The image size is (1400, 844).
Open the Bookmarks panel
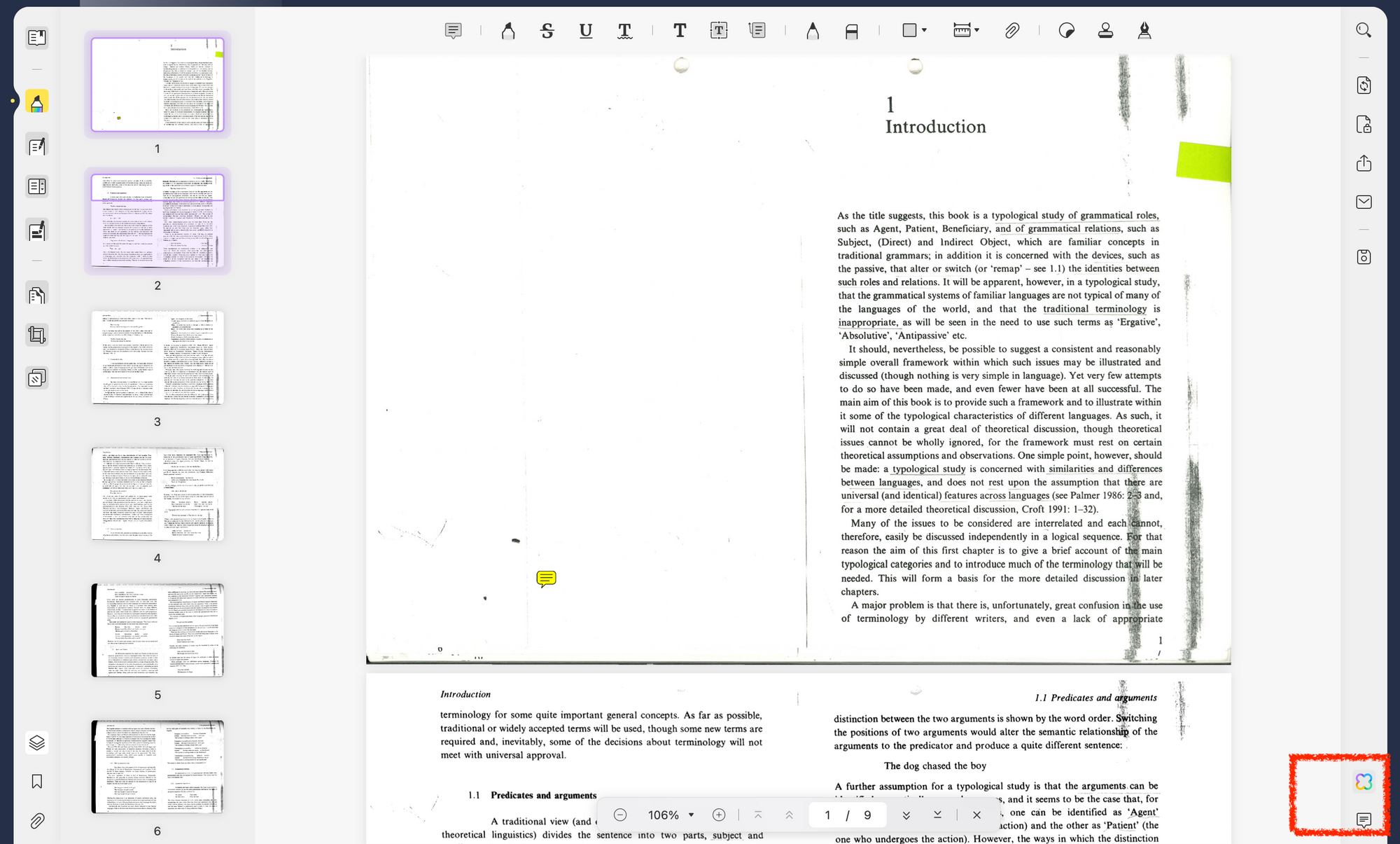coord(37,781)
